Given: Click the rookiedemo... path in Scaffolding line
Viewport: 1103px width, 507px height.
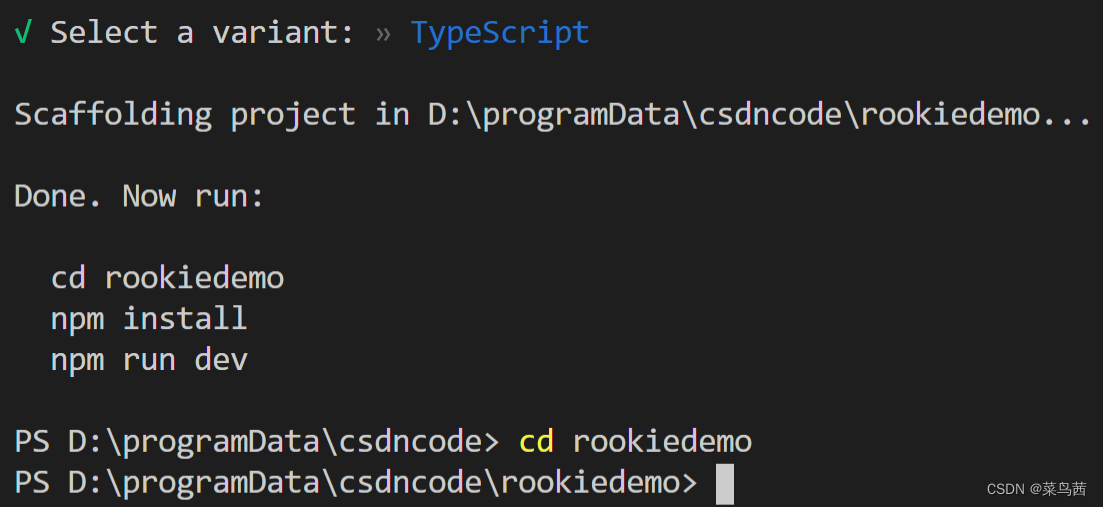Looking at the screenshot, I should pyautogui.click(x=976, y=115).
